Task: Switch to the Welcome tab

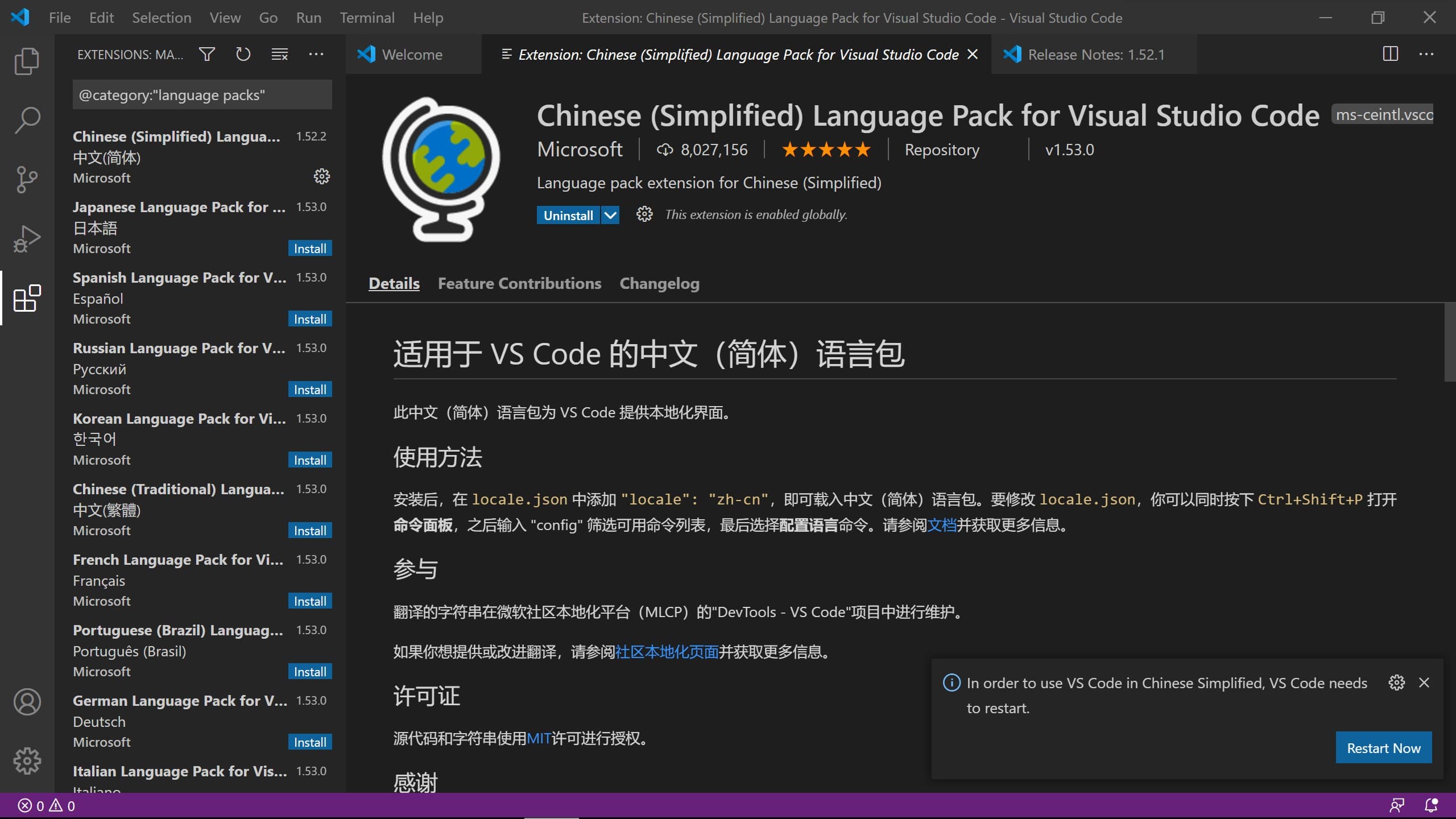Action: [x=413, y=54]
